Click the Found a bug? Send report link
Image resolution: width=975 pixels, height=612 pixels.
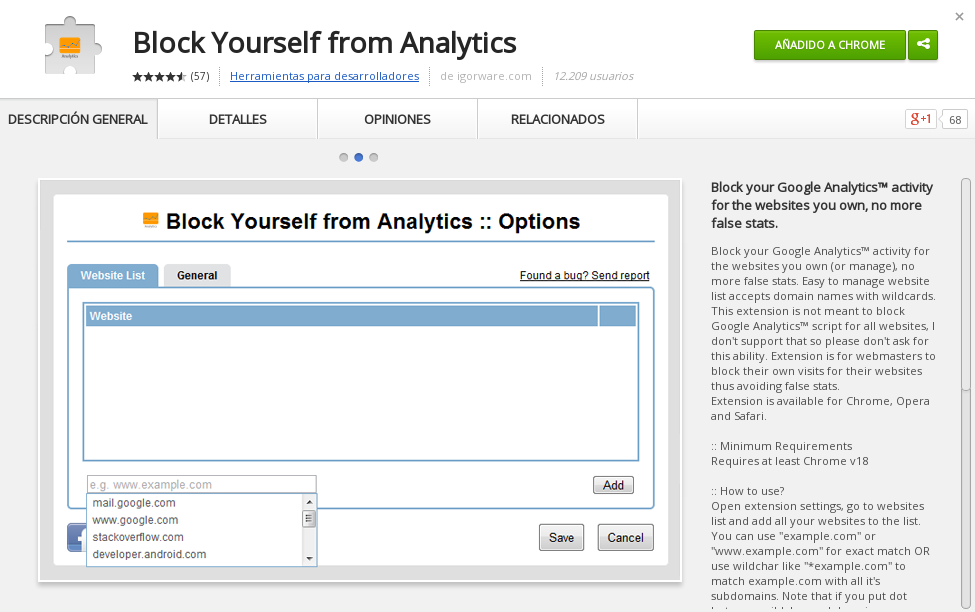coord(585,276)
